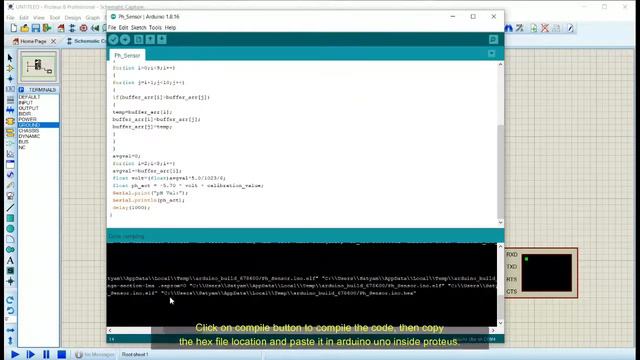This screenshot has width=640, height=360.
Task: Click the terminal preview thumbnail
Action: (x=38, y=66)
